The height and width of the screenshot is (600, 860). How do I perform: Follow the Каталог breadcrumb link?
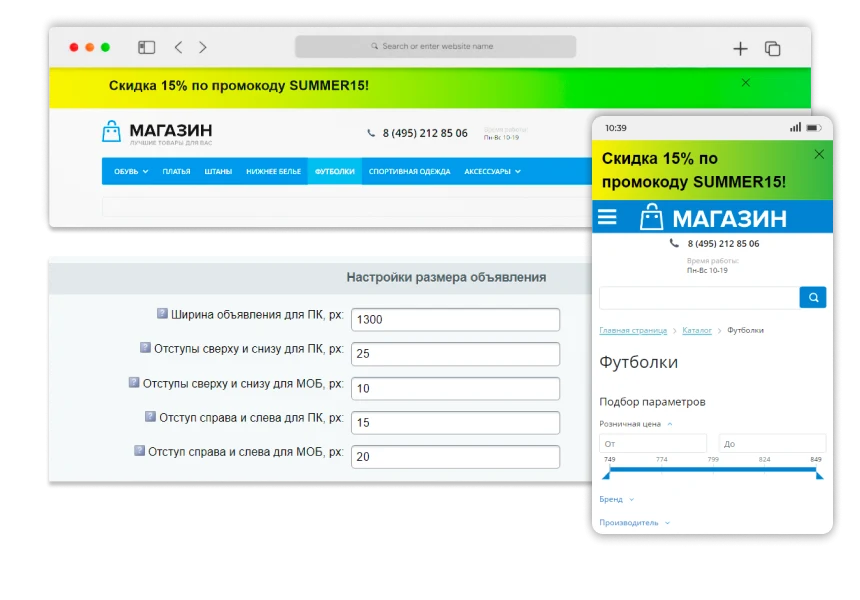pyautogui.click(x=697, y=330)
